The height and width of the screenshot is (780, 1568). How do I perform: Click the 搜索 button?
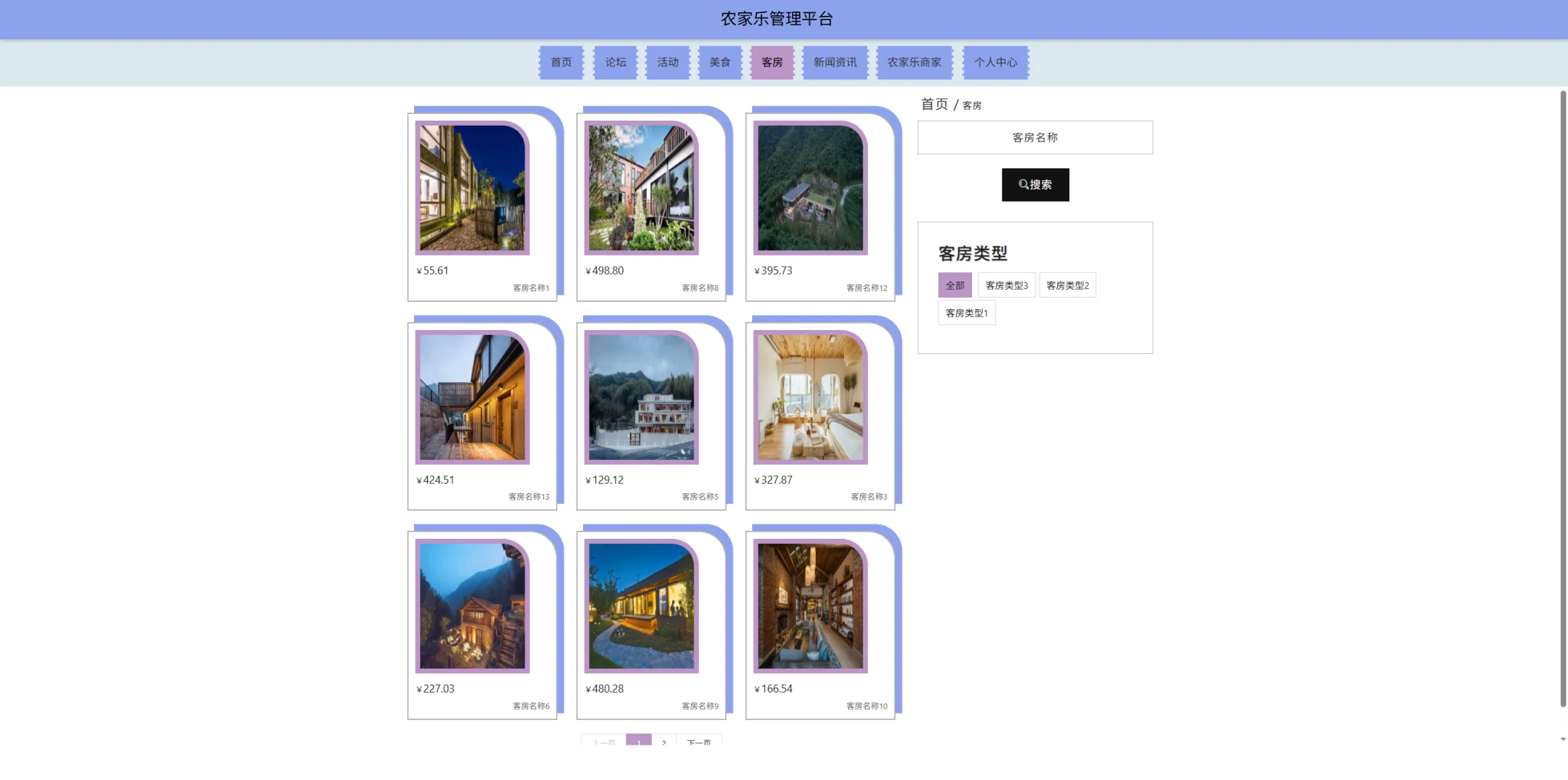point(1035,184)
